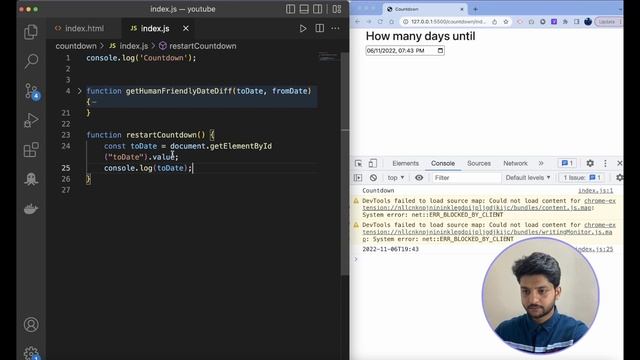Toggle the secondary side bar layout icon

point(318,9)
